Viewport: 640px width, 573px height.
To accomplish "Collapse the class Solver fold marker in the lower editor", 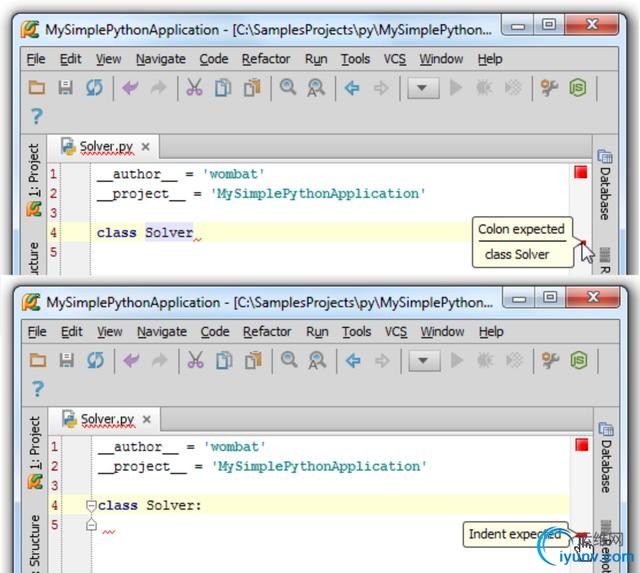I will [91, 506].
